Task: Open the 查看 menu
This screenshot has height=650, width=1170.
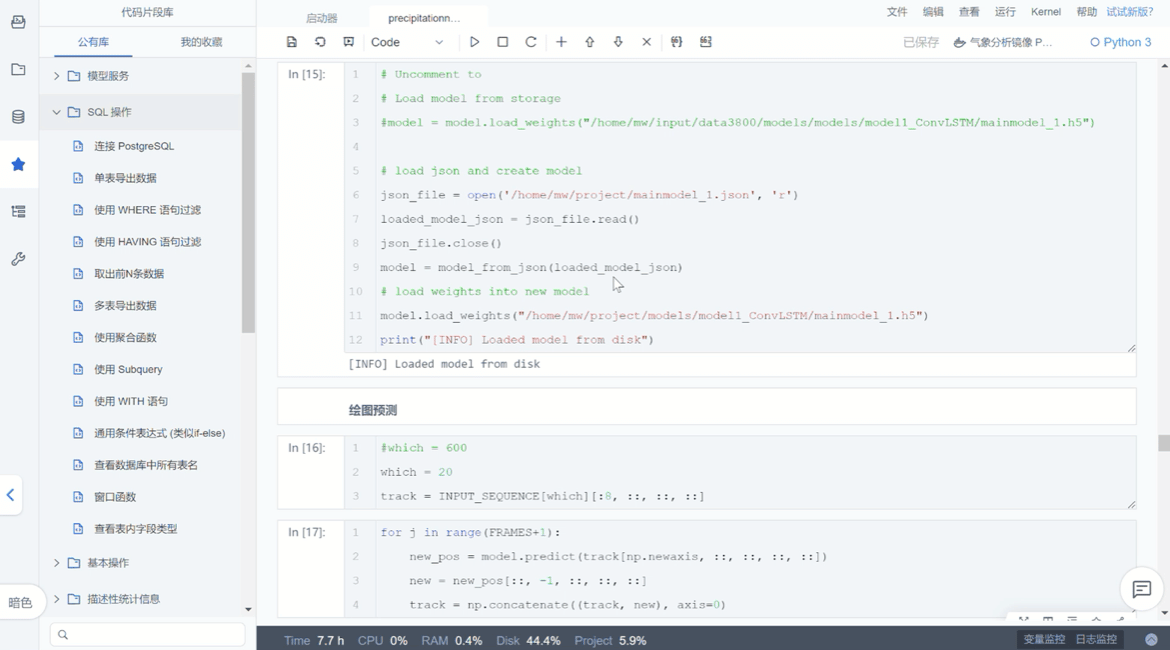Action: pos(969,12)
